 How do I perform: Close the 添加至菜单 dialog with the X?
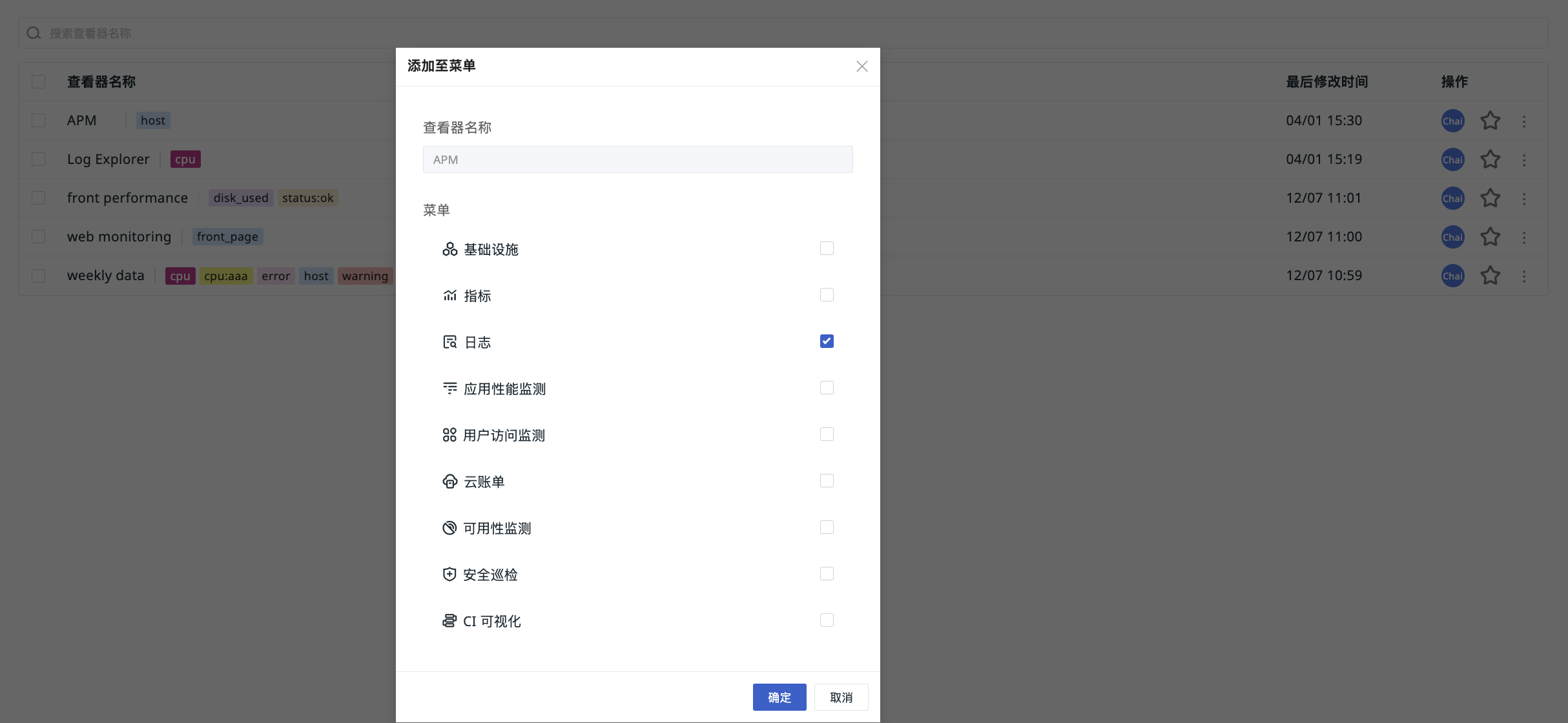click(x=861, y=66)
